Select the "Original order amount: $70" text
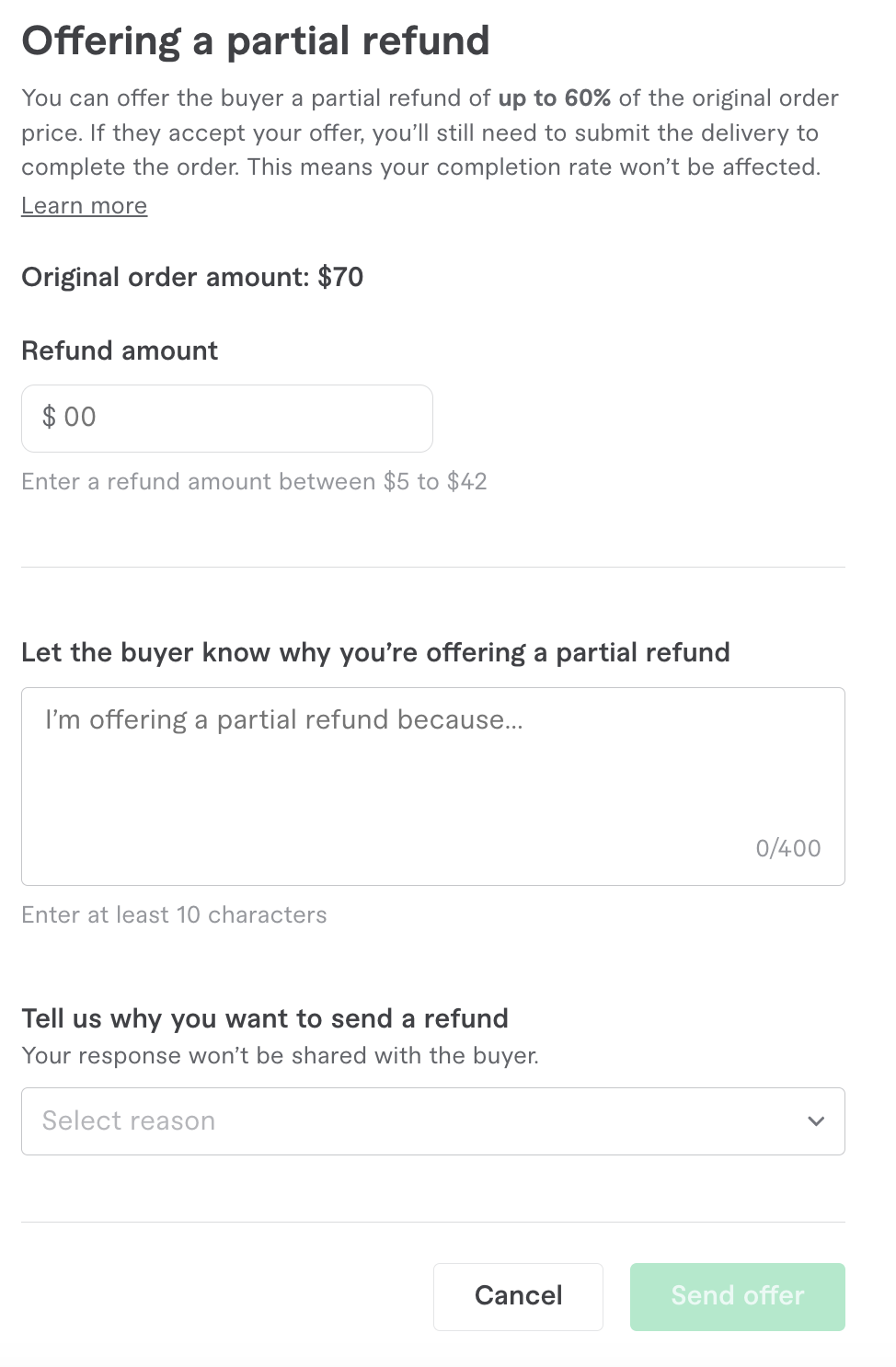This screenshot has height=1367, width=896. click(192, 277)
